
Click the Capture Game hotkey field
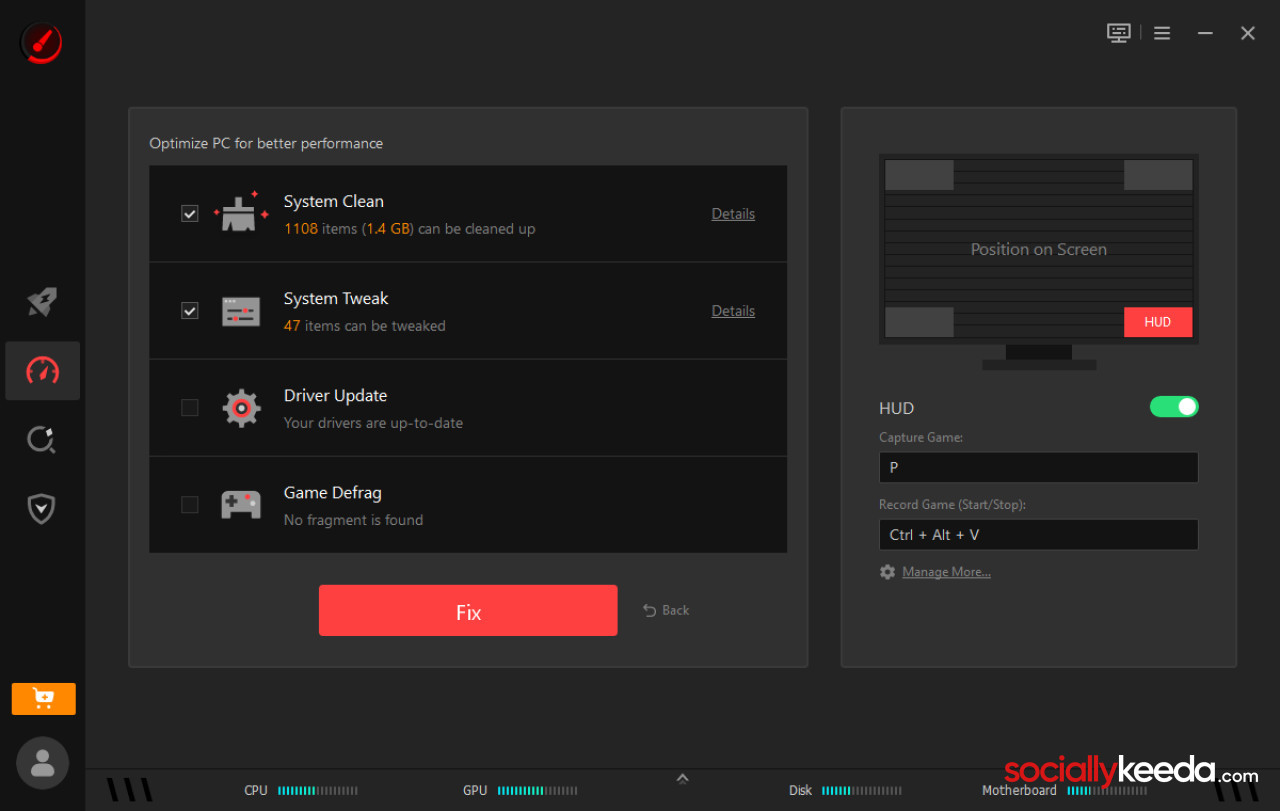[1038, 467]
